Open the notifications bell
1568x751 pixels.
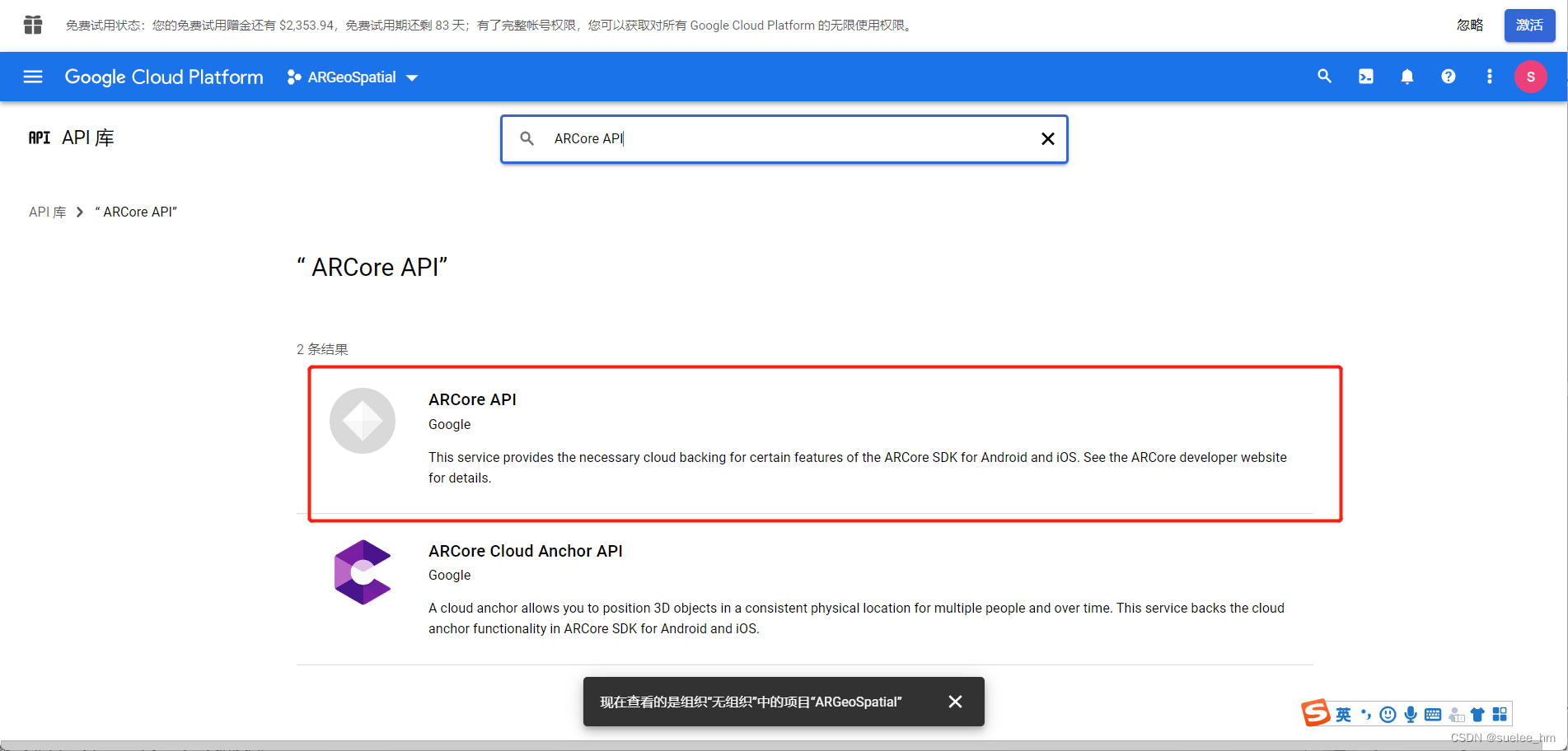(1407, 77)
